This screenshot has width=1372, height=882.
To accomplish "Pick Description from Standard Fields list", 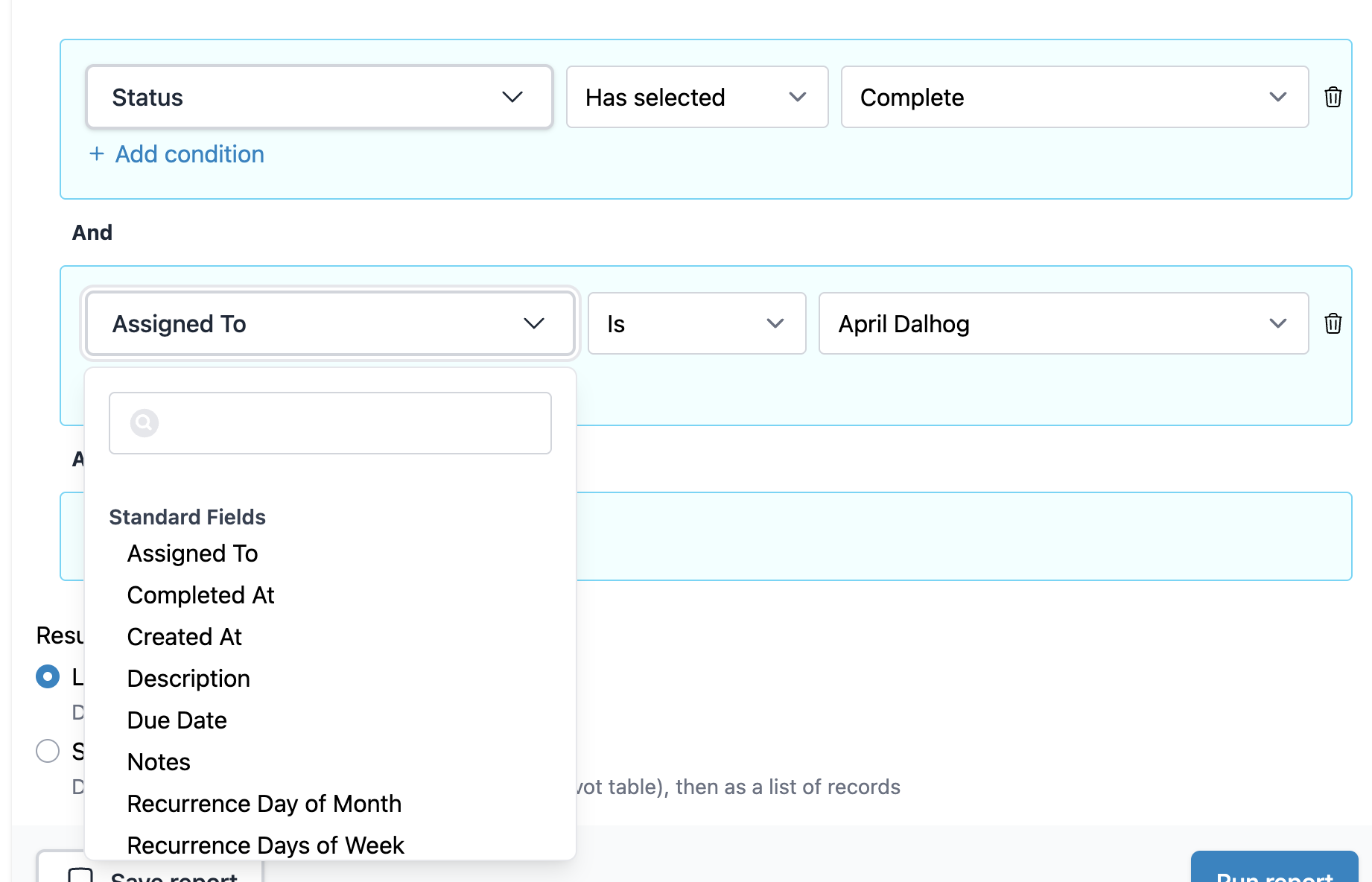I will (188, 679).
